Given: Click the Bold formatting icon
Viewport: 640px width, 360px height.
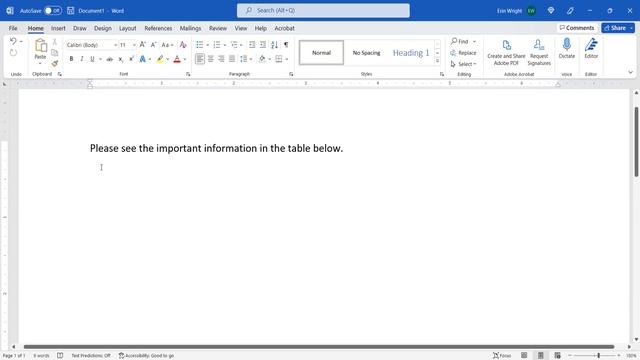Looking at the screenshot, I should point(71,59).
